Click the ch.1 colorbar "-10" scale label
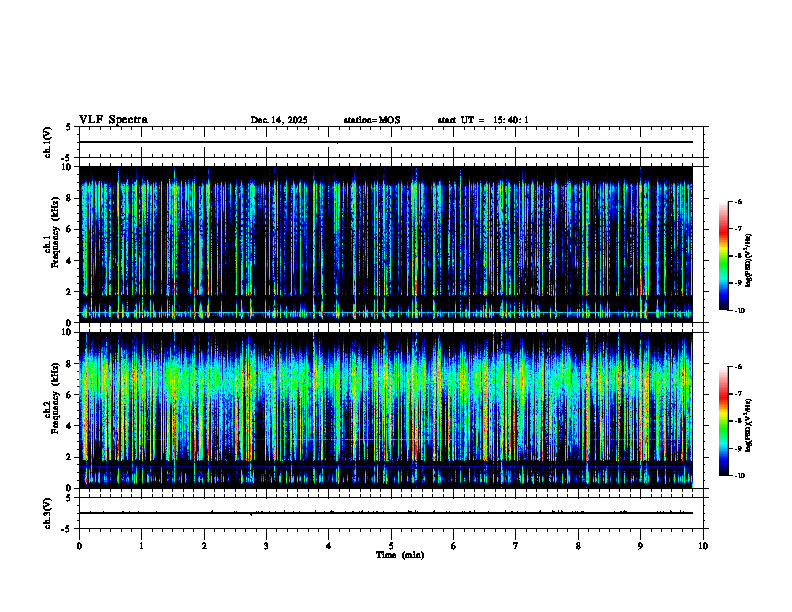The height and width of the screenshot is (612, 792). 739,311
